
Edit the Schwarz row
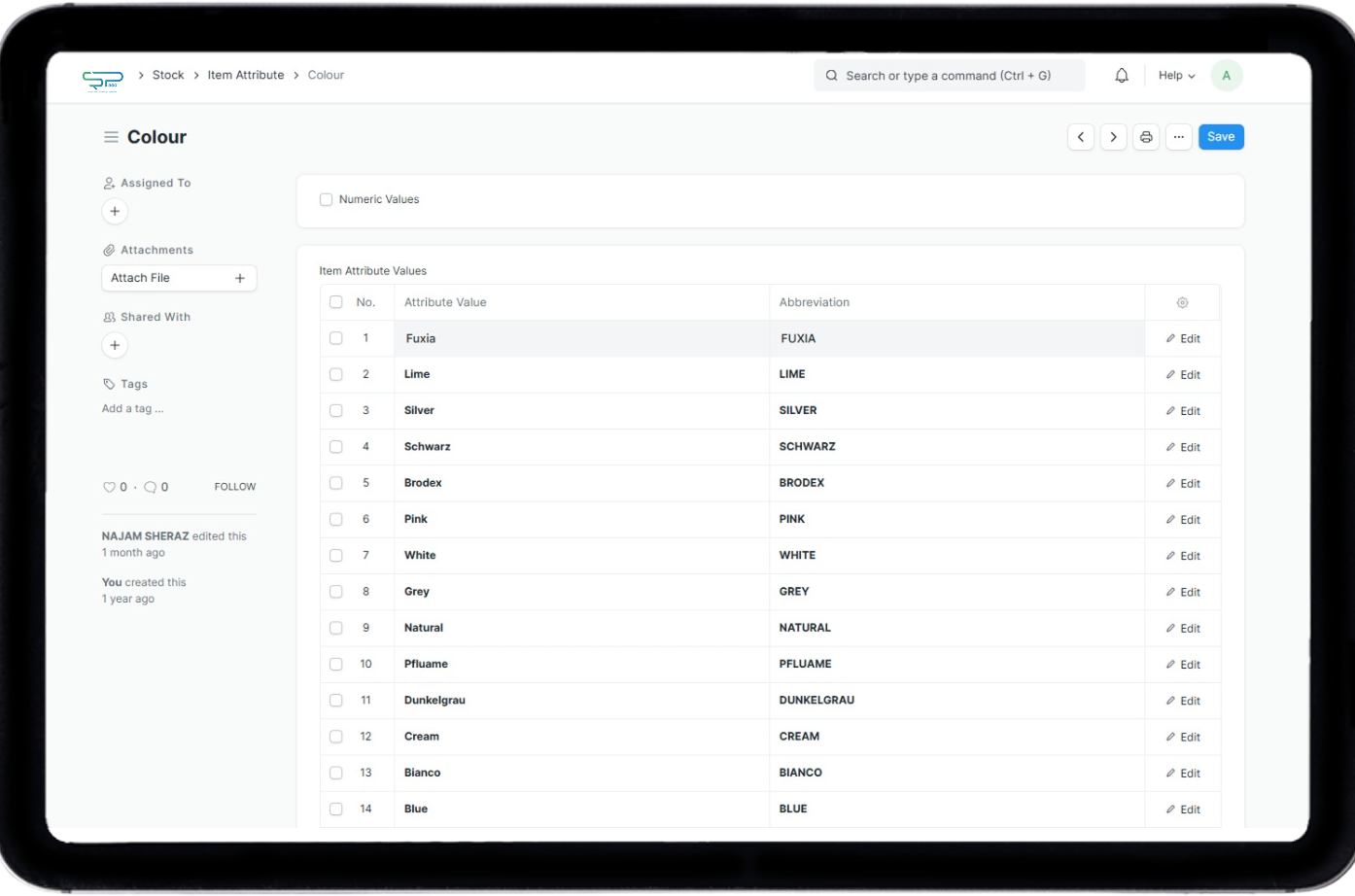point(1183,447)
